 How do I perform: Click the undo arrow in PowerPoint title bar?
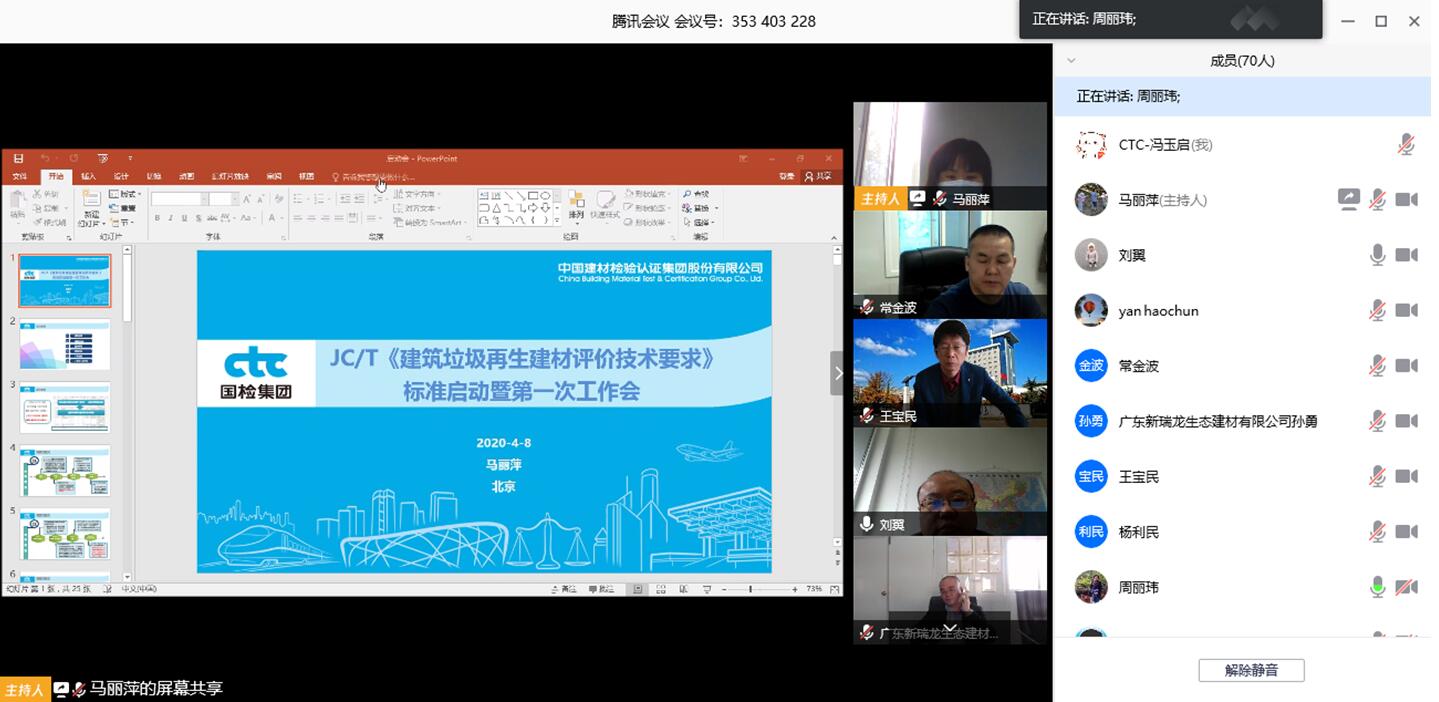click(x=45, y=158)
